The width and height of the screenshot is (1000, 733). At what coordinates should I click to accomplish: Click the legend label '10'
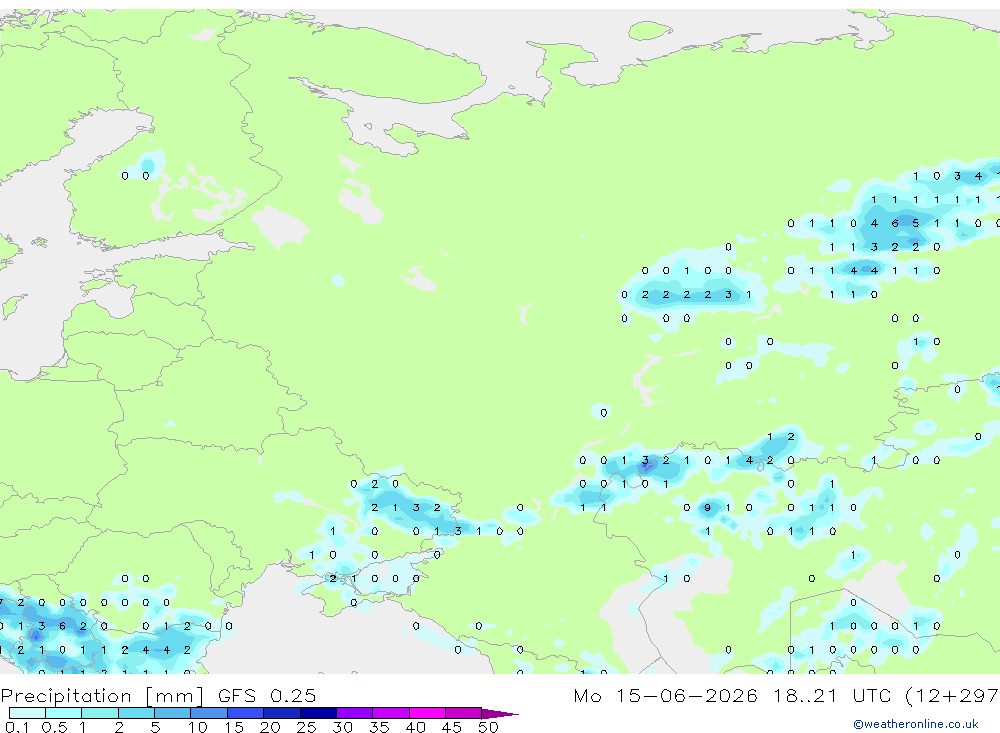click(198, 727)
